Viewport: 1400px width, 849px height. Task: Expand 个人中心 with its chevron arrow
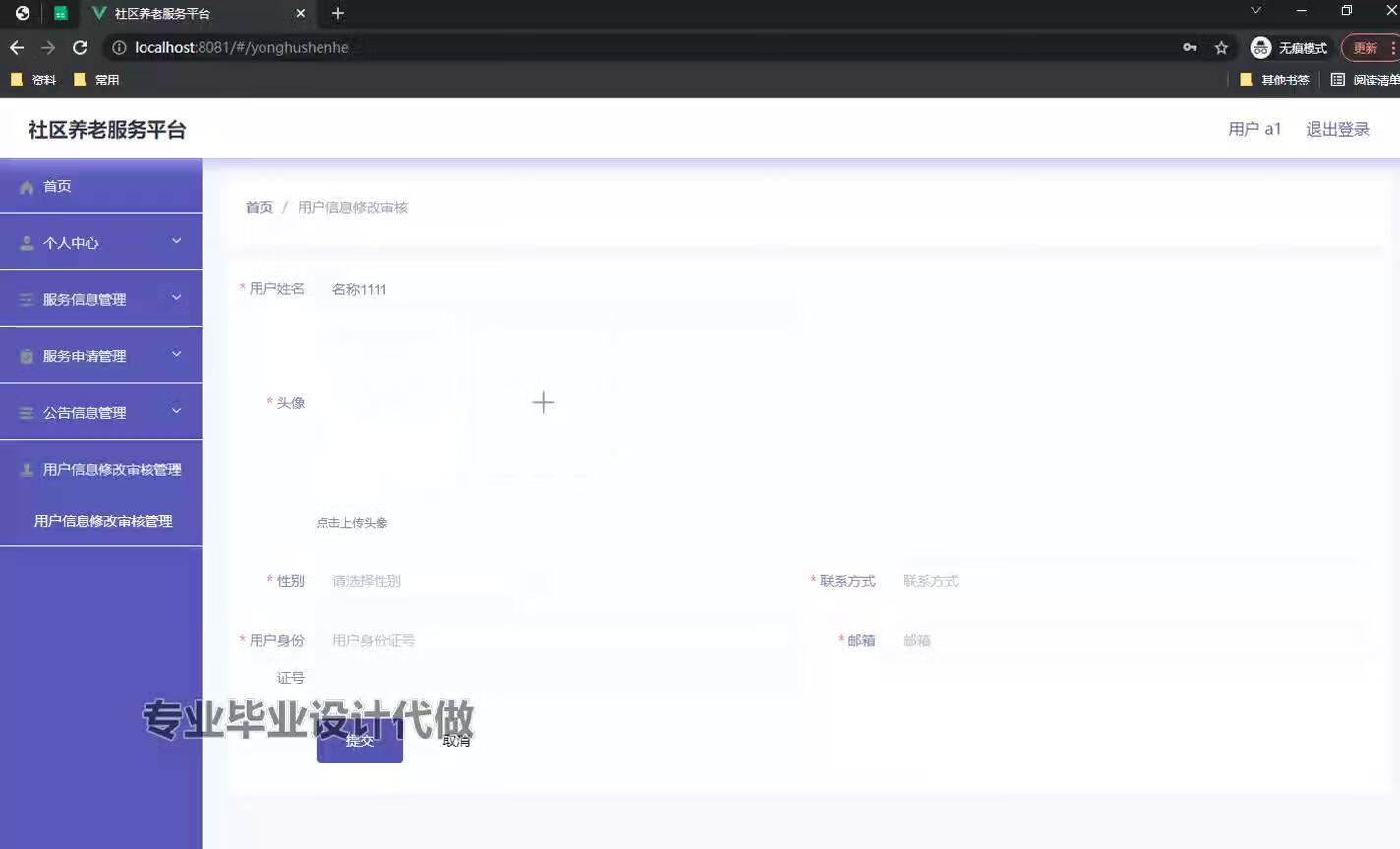[177, 241]
